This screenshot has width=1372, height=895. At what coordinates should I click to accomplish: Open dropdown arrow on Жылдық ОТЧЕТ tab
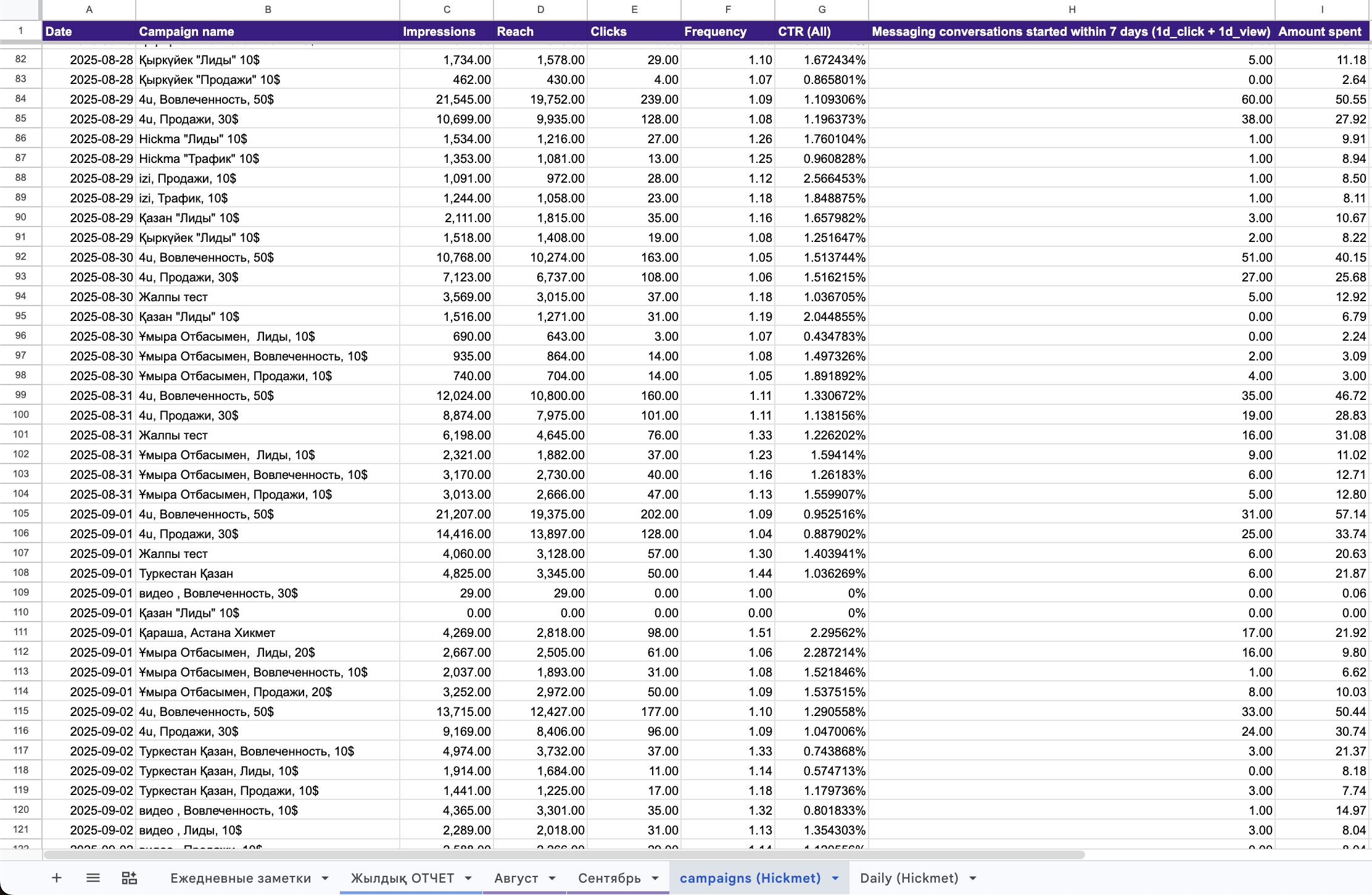(468, 878)
